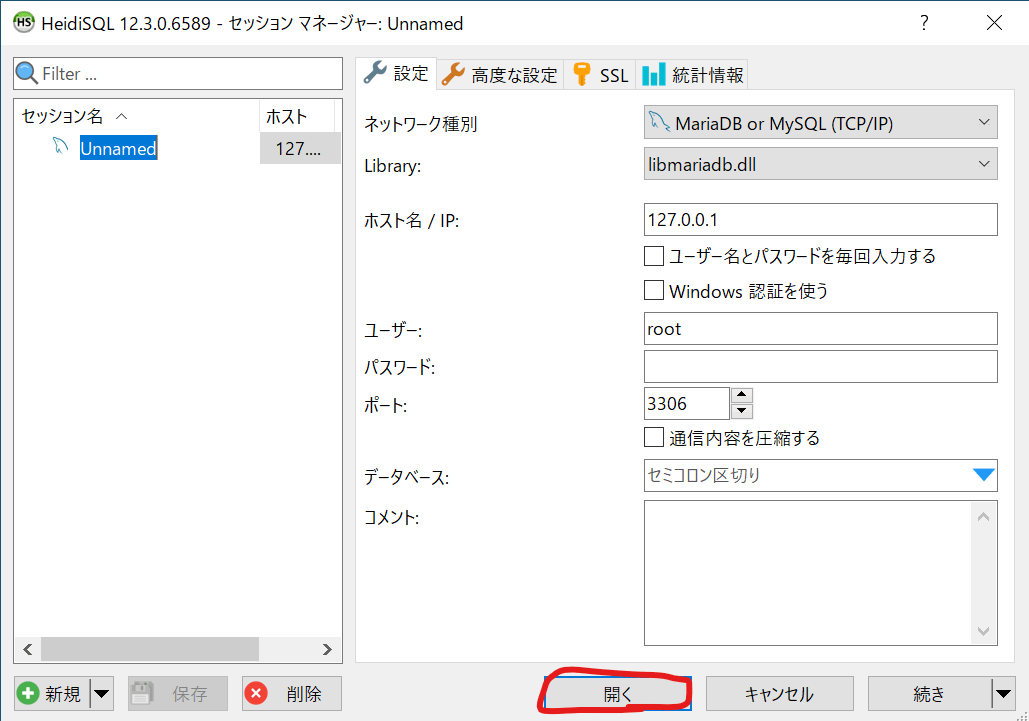Click the session list scroll left arrow
The image size is (1029, 721).
(x=28, y=649)
